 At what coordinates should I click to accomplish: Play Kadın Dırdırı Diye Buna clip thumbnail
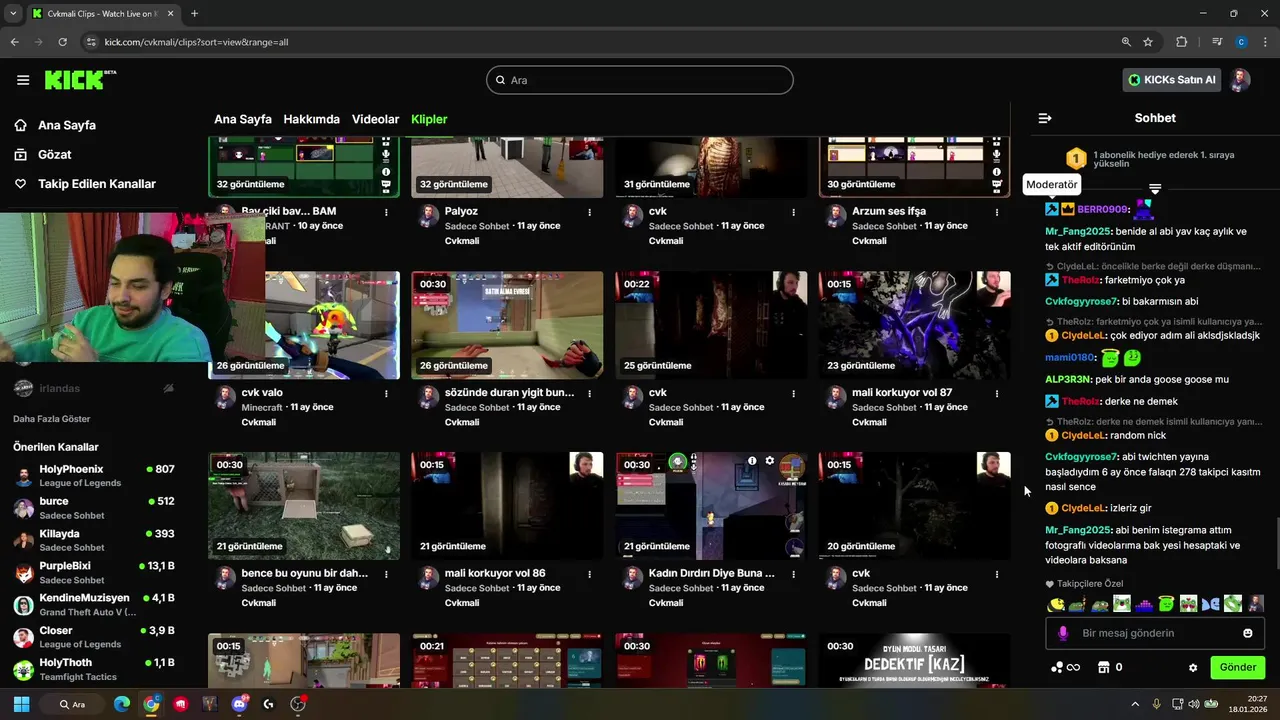(x=711, y=506)
